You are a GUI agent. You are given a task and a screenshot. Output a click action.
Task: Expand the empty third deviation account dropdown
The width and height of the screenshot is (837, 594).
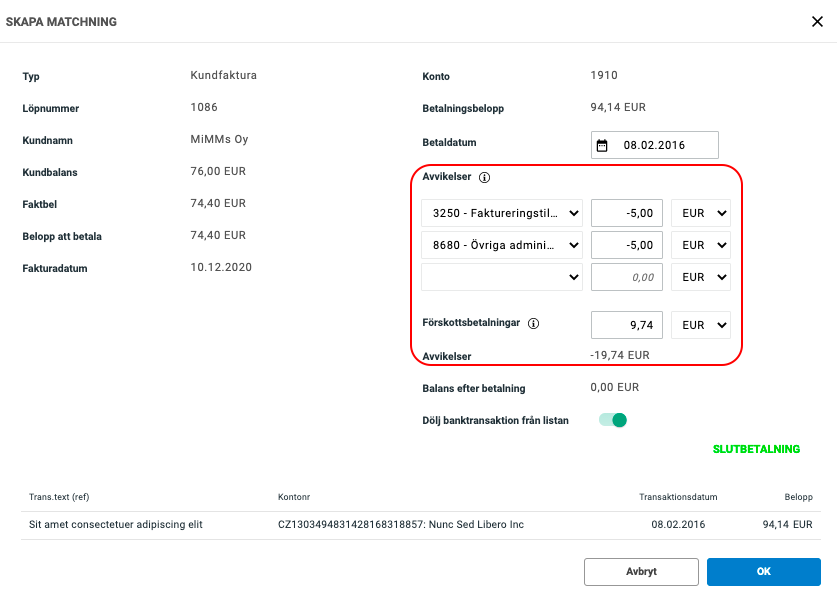click(x=502, y=277)
